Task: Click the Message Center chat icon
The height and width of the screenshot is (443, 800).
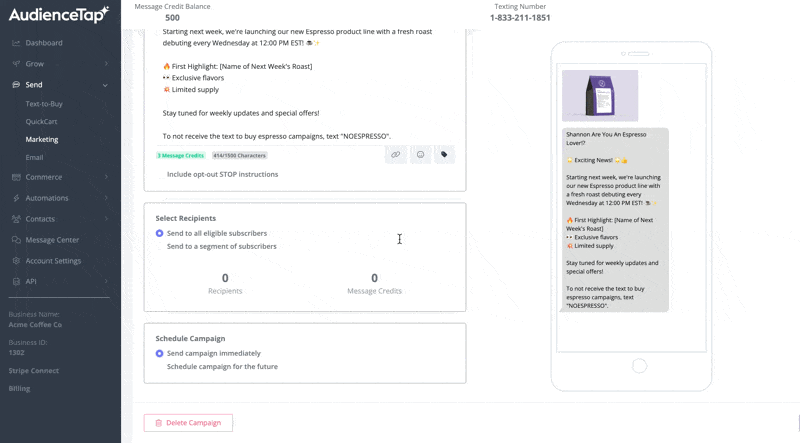Action: 16,240
